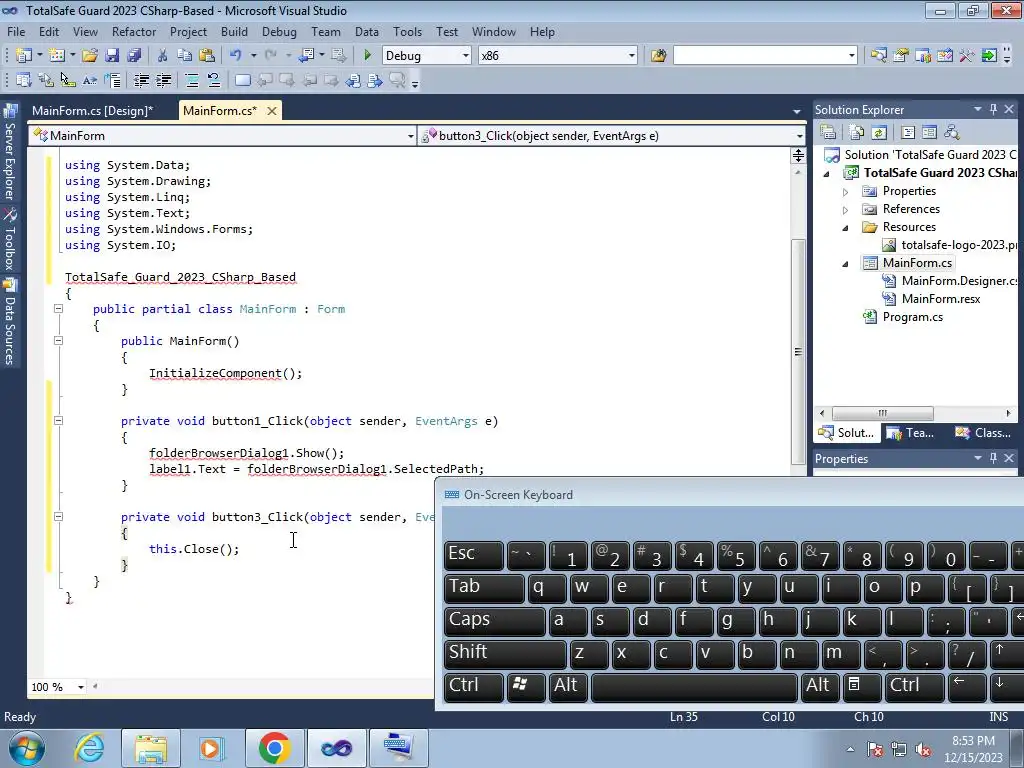This screenshot has height=768, width=1024.
Task: Click the Display Object Member List icon
Action: pos(24,80)
